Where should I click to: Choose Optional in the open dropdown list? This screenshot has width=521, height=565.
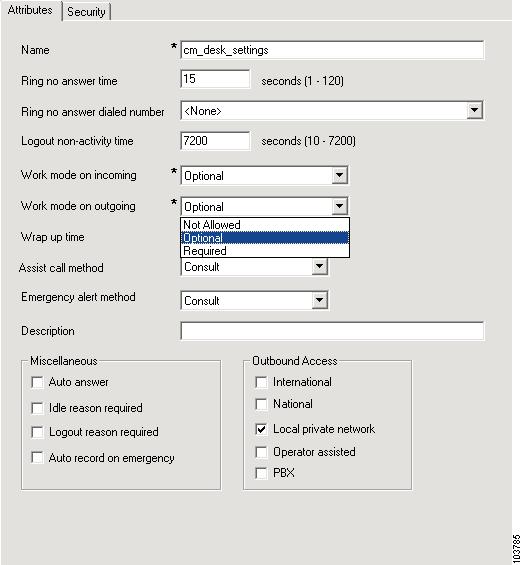coord(265,238)
